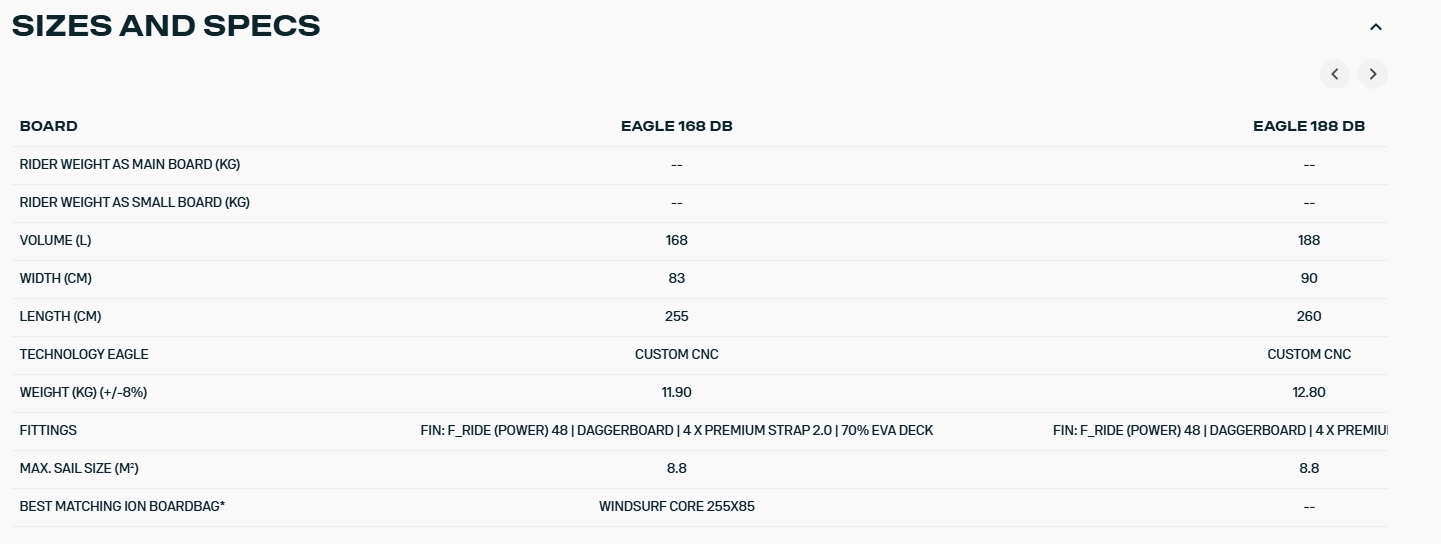
Task: Click the Technology Eagle row label
Action: (84, 354)
